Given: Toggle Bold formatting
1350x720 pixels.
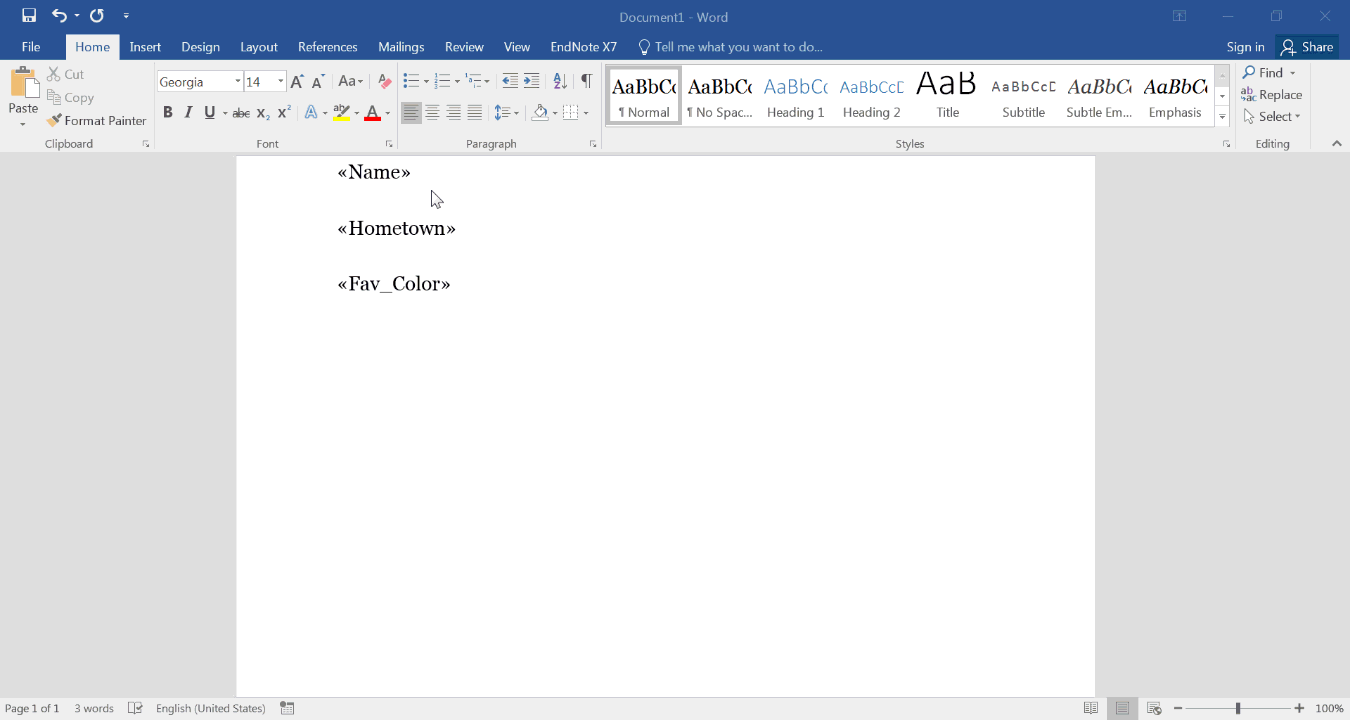Looking at the screenshot, I should (x=168, y=113).
